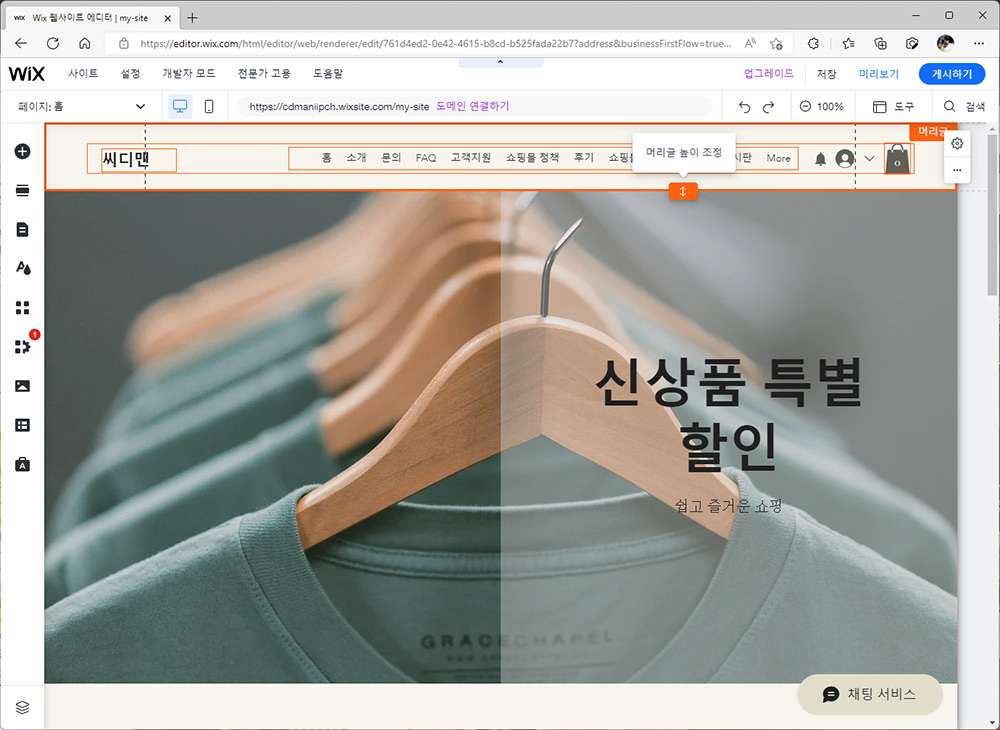This screenshot has height=730, width=1000.
Task: Collapse the top bar with caret
Action: click(501, 62)
